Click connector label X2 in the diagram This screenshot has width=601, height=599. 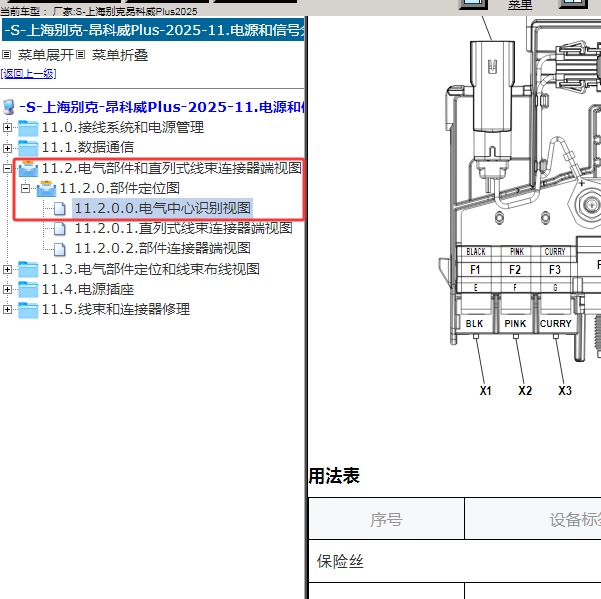pos(525,391)
